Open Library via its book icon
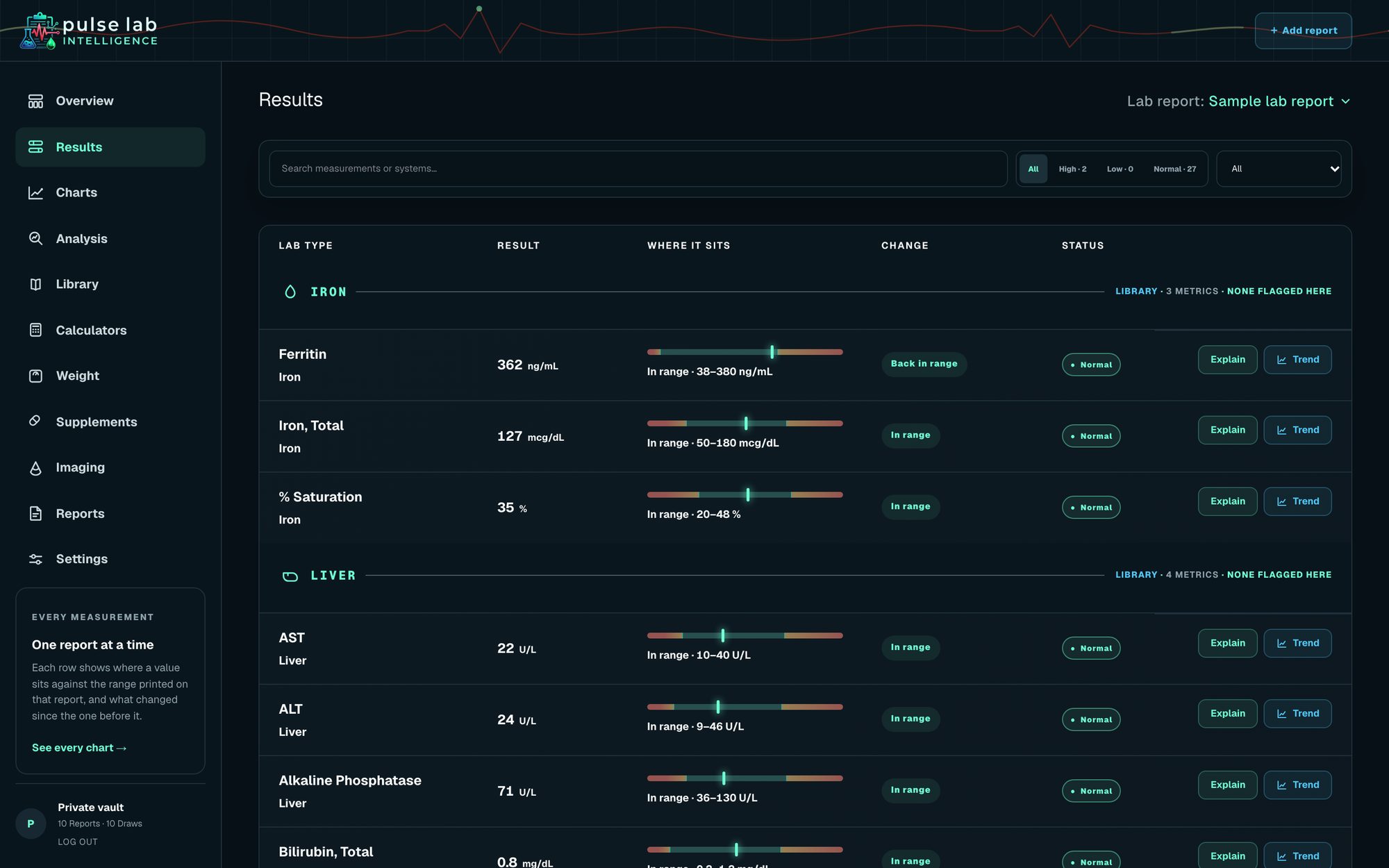Screen dimensions: 1389x868 pos(35,285)
